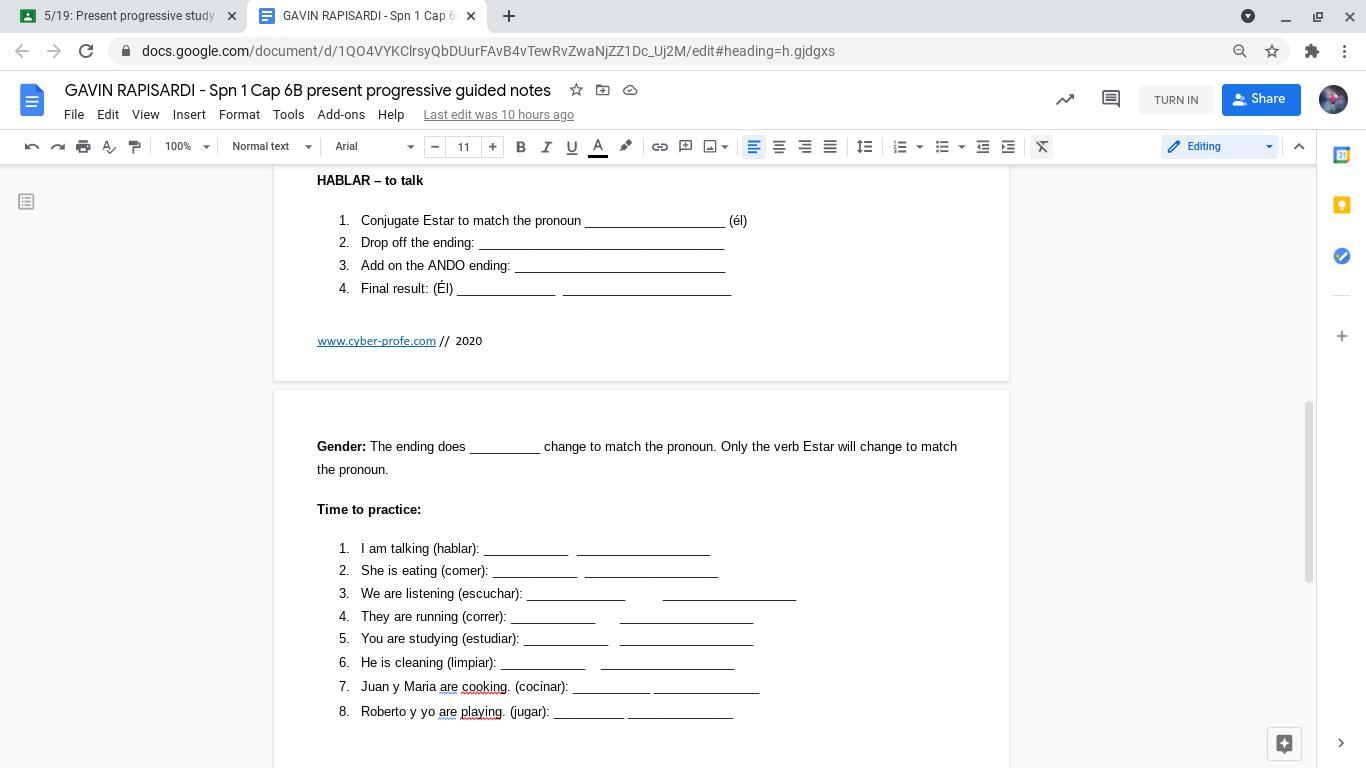
Task: Toggle bold formatting
Action: [x=521, y=147]
